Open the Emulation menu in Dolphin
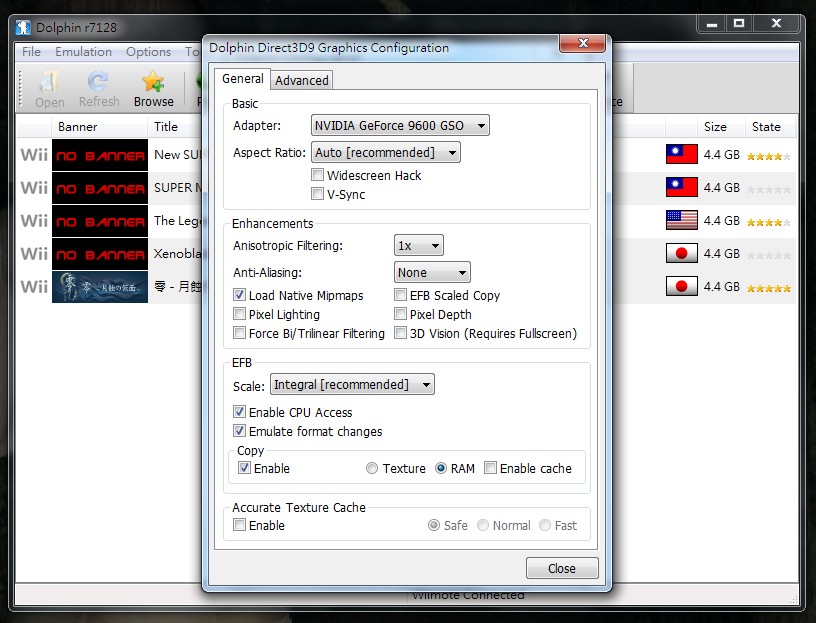Screen dimensions: 816x623 83,52
